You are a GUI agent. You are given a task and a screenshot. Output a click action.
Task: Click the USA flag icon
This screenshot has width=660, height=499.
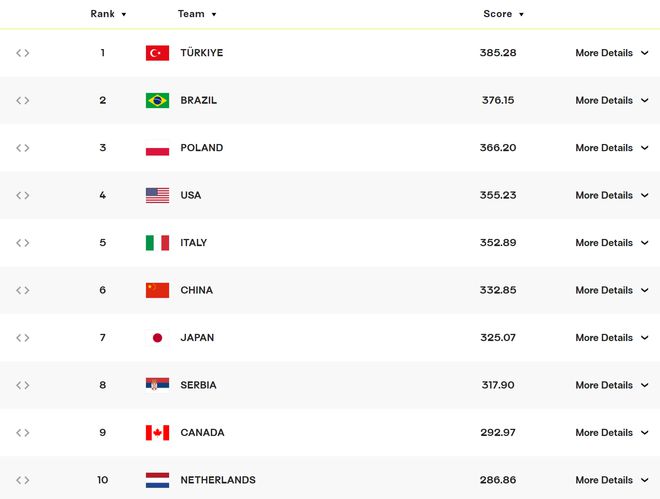coord(157,195)
